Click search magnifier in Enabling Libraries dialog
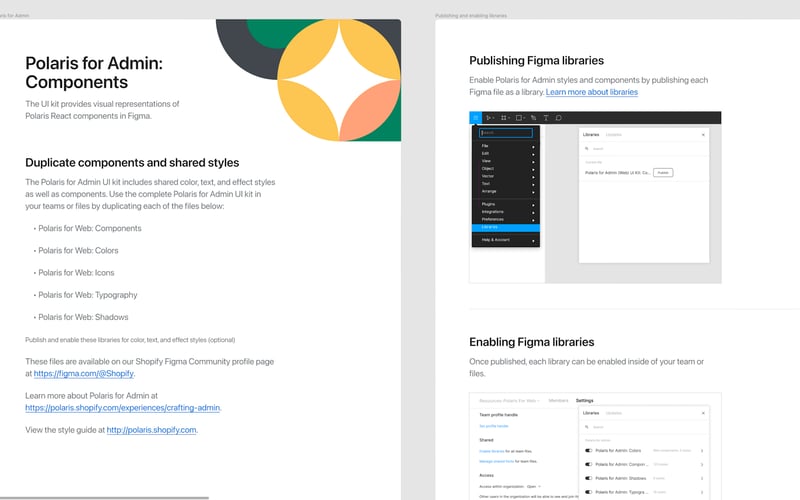 [587, 427]
